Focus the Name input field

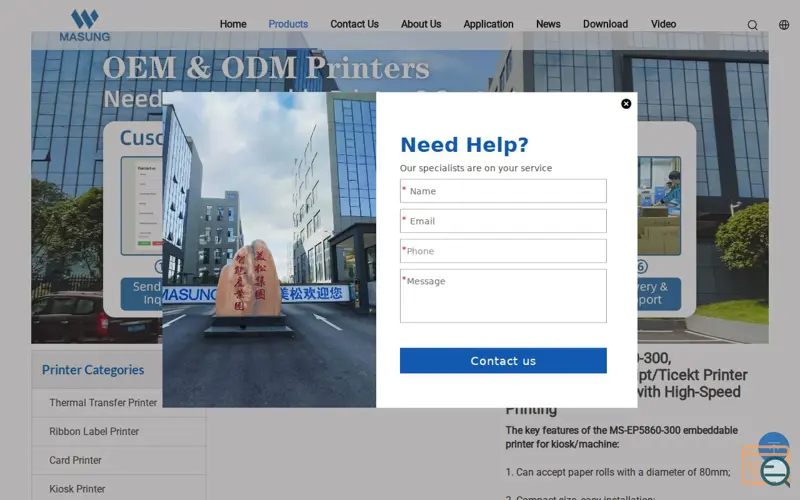pyautogui.click(x=503, y=191)
